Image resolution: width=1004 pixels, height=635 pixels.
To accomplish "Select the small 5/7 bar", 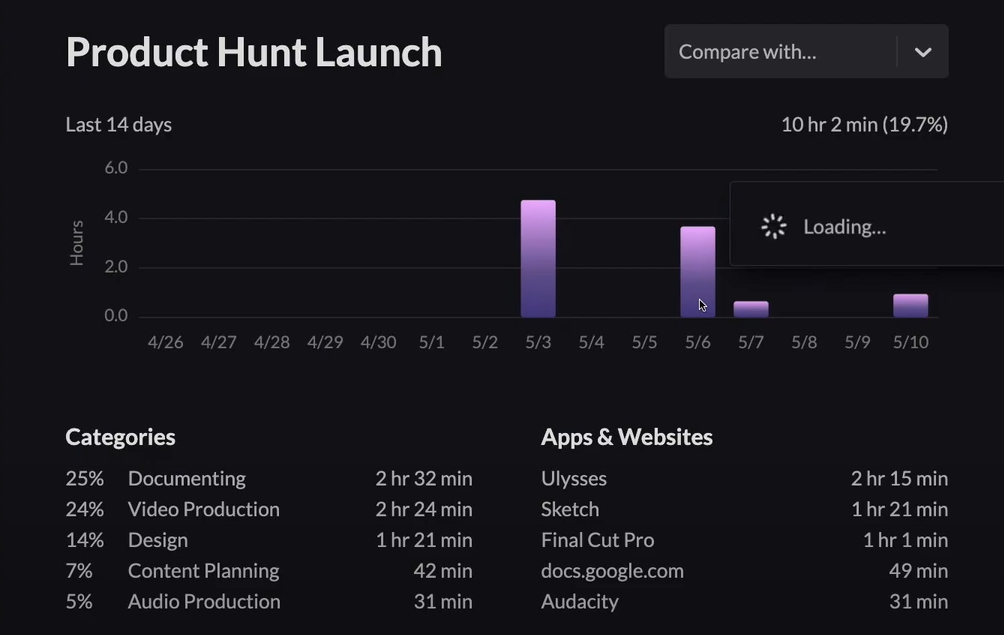I will [x=751, y=309].
